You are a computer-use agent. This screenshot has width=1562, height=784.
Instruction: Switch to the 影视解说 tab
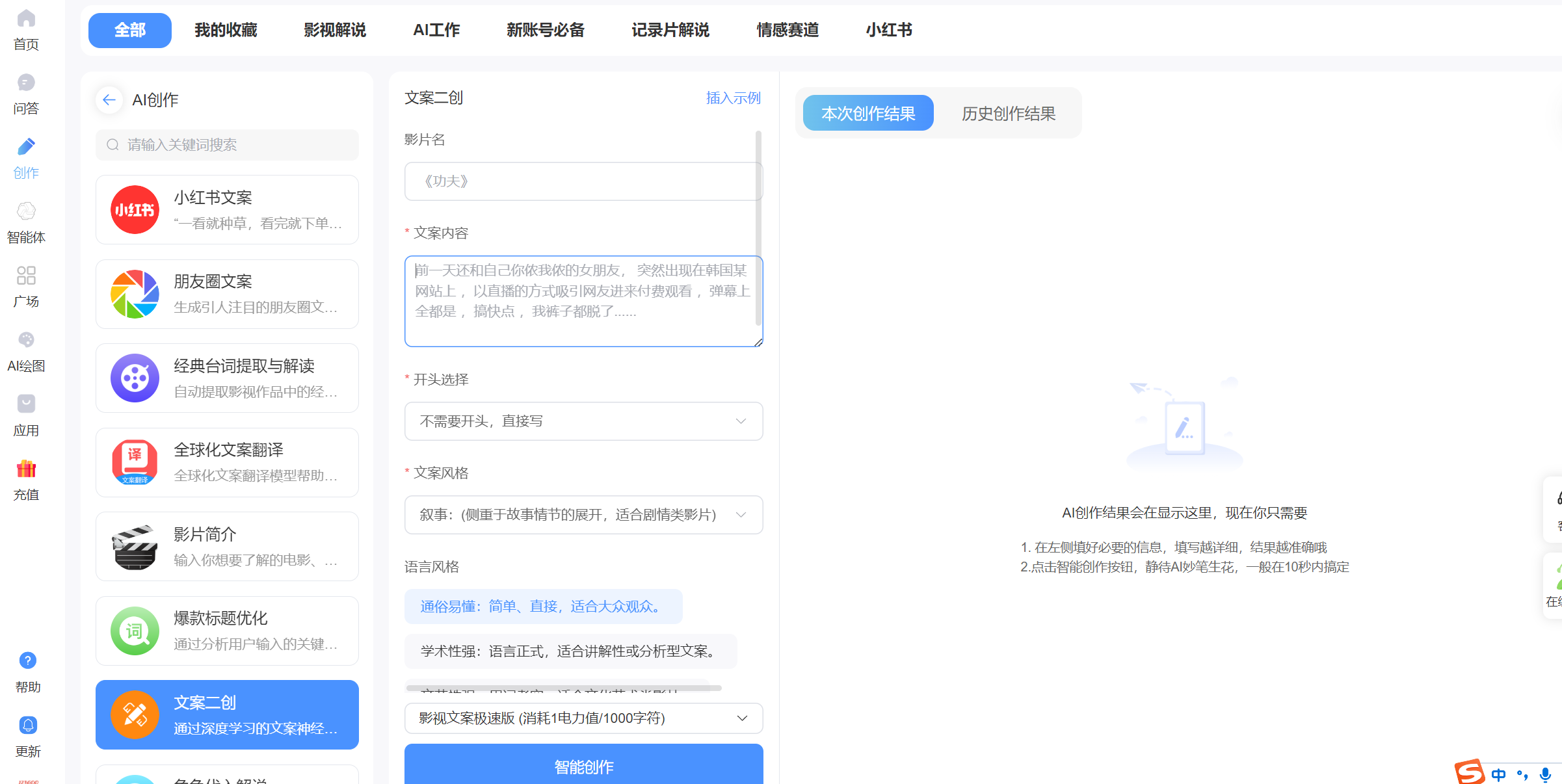[335, 30]
